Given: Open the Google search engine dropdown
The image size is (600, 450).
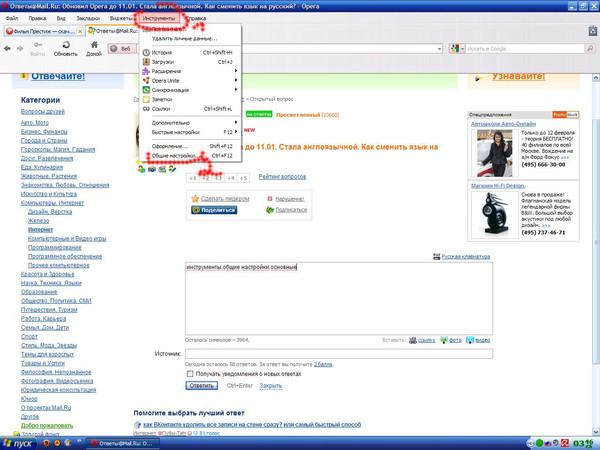Looking at the screenshot, I should coord(457,49).
